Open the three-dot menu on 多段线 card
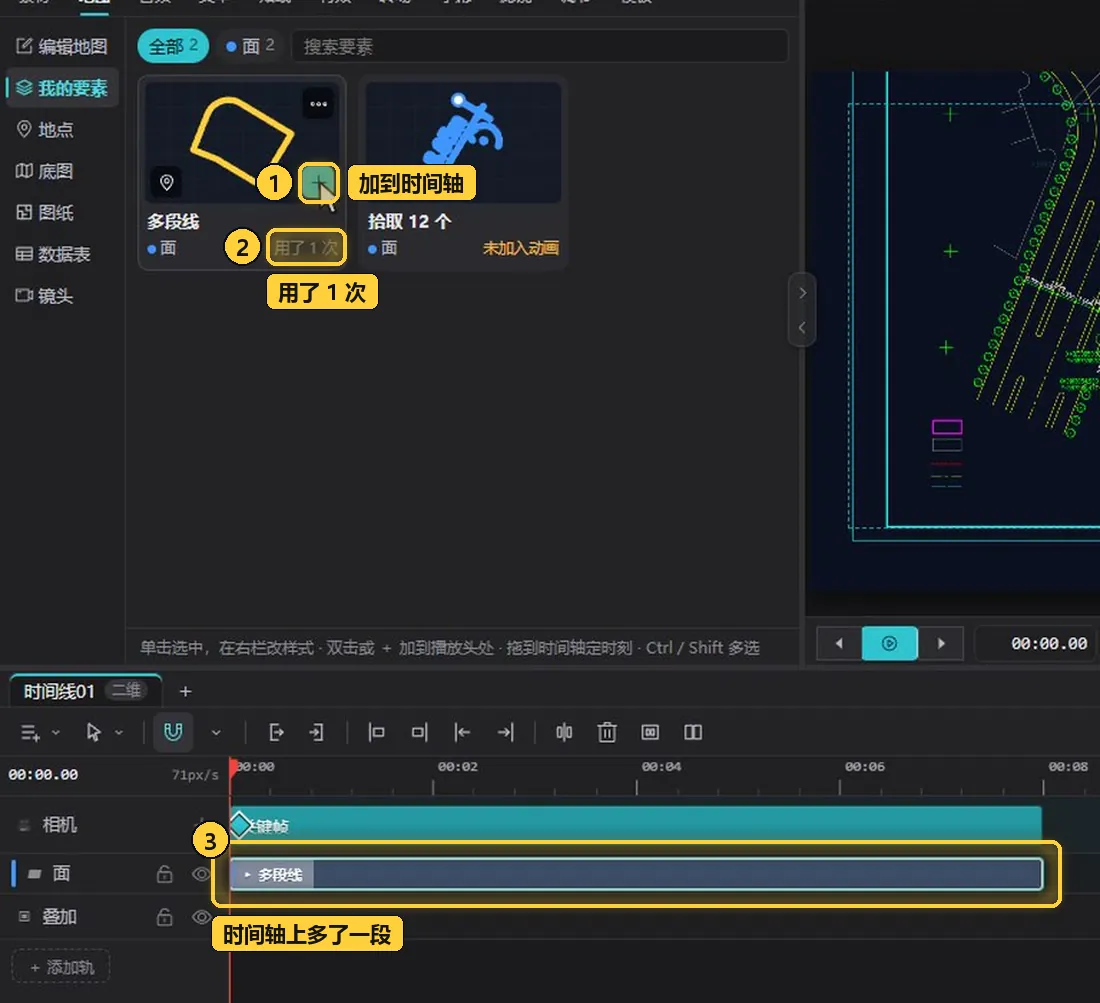 point(318,104)
